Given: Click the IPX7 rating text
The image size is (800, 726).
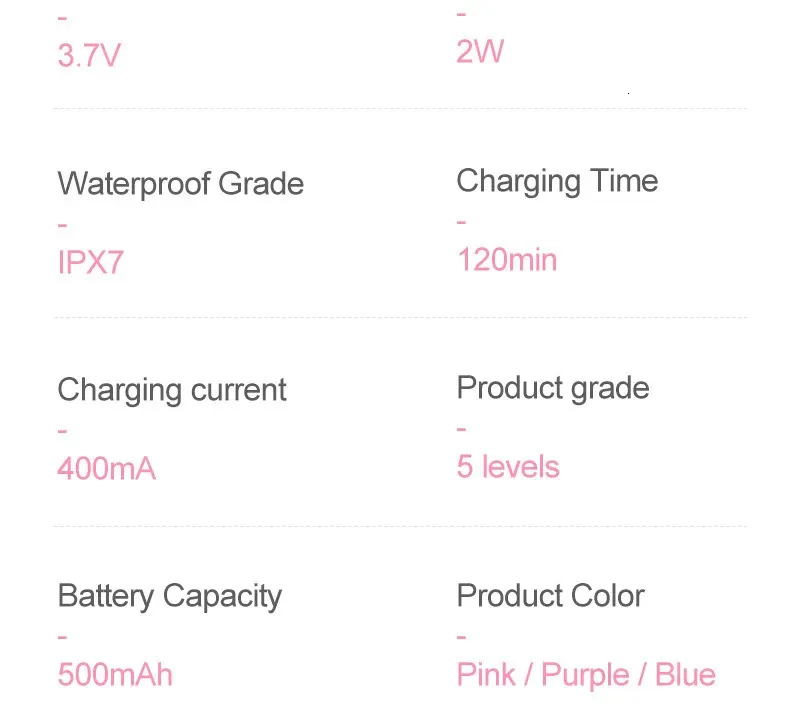Looking at the screenshot, I should [91, 263].
